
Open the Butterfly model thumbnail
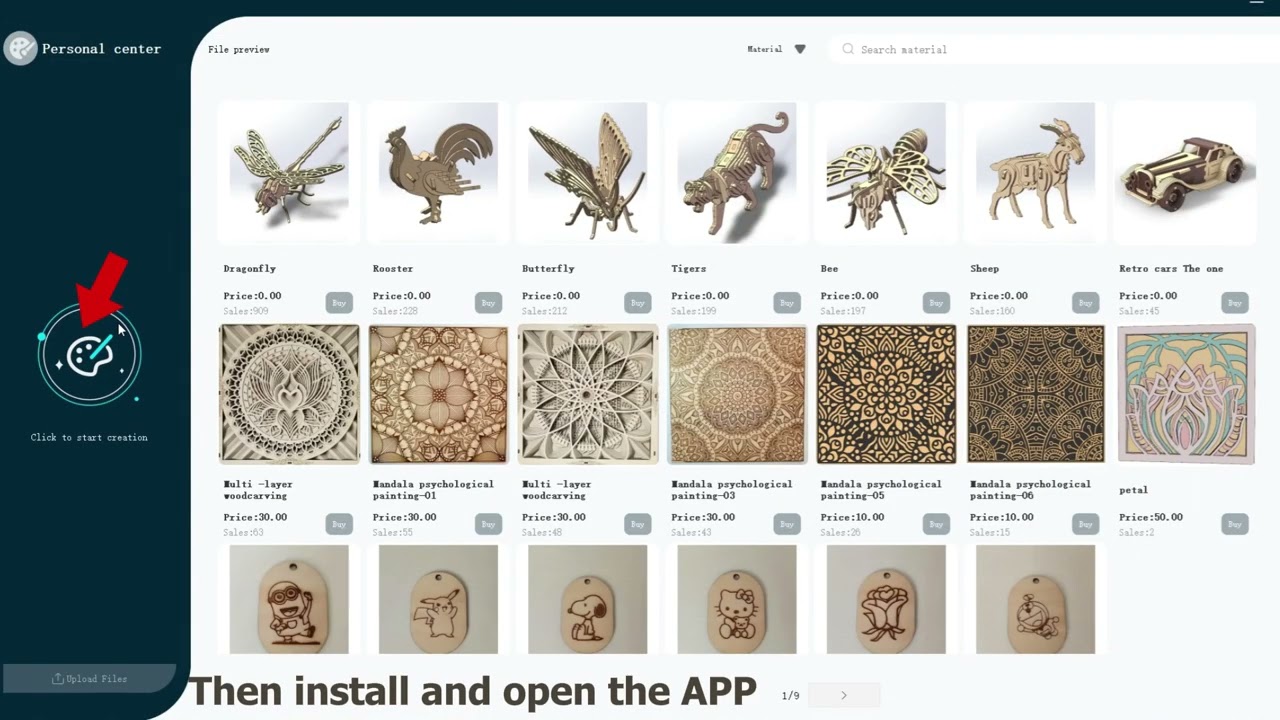pos(587,172)
